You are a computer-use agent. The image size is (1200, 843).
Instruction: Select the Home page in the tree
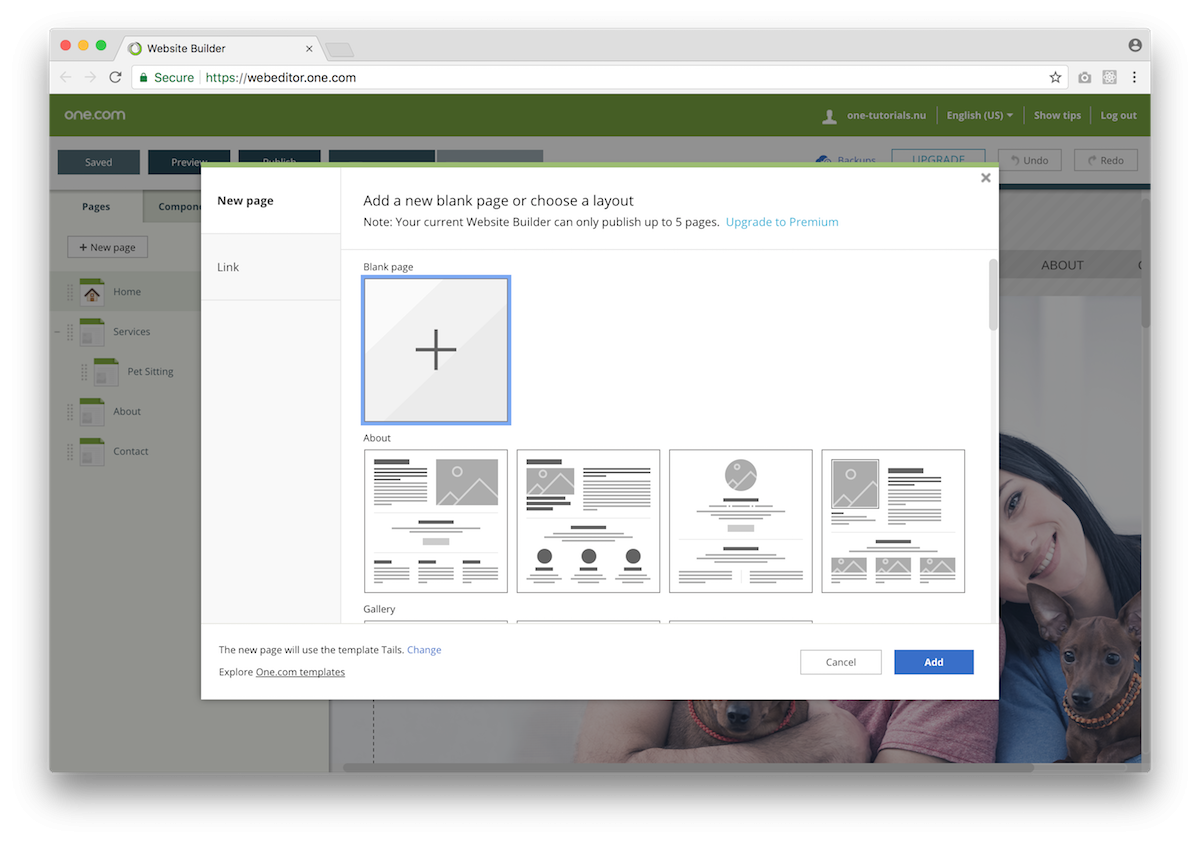pos(127,292)
